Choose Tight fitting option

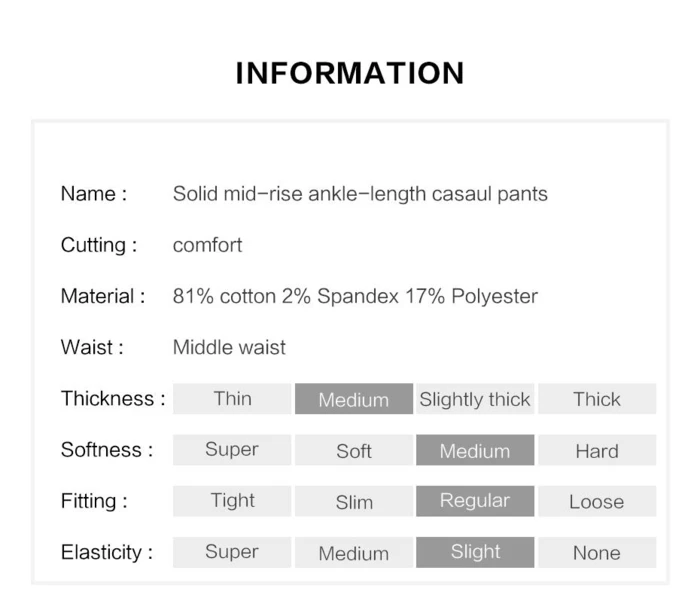[x=232, y=501]
